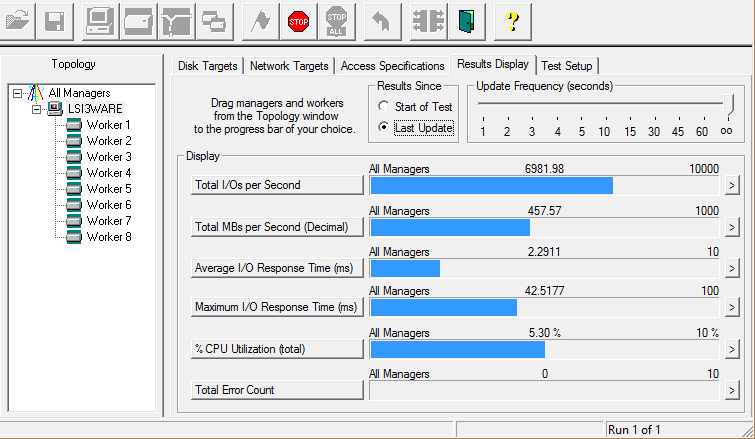Click the Total MBs per Second (Decimal) button

pos(276,227)
